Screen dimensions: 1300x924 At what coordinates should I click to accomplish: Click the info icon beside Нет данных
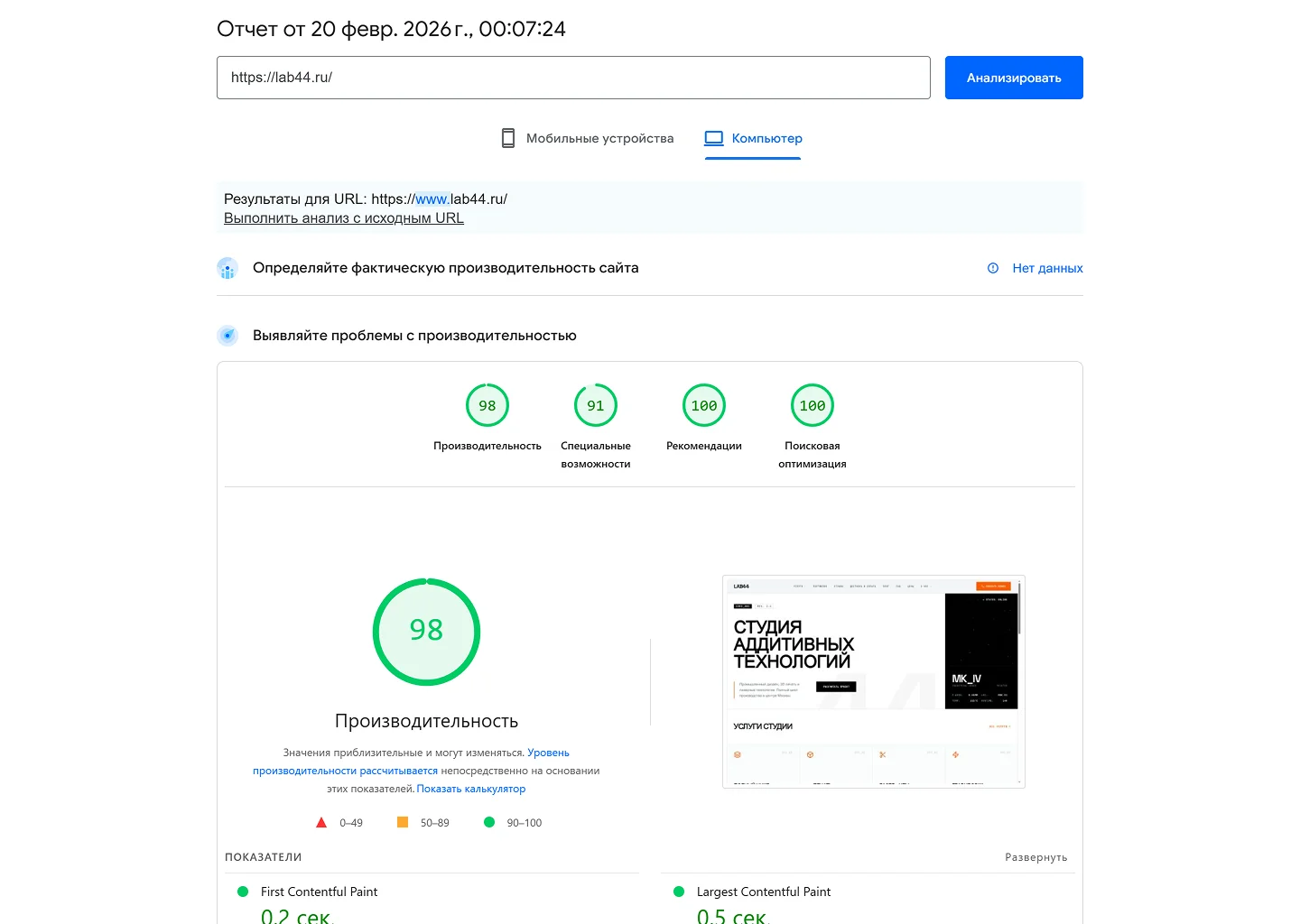click(993, 268)
